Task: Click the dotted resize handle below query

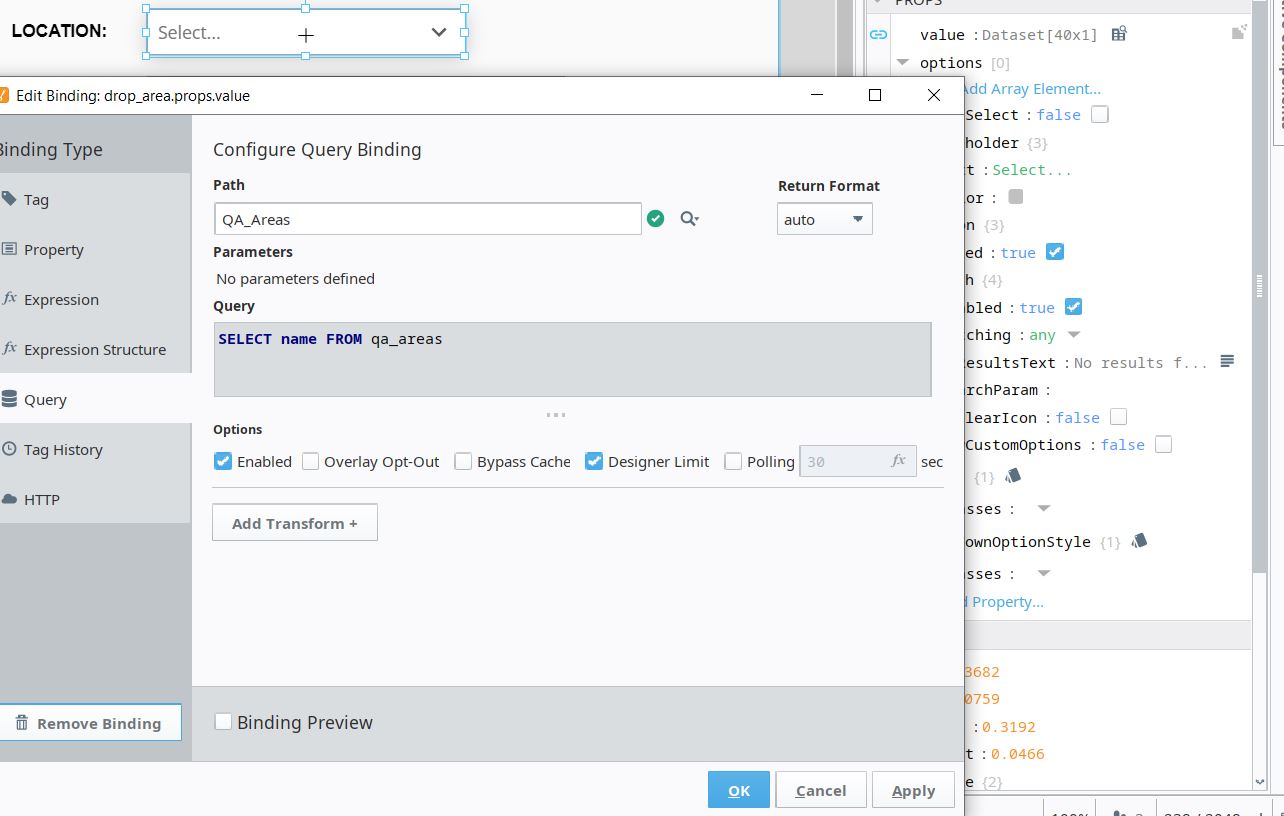Action: pos(556,414)
